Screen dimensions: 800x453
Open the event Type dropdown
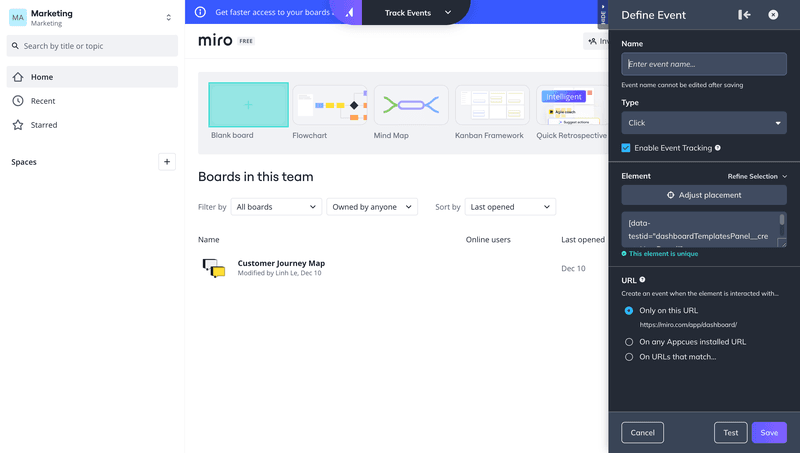click(x=704, y=123)
